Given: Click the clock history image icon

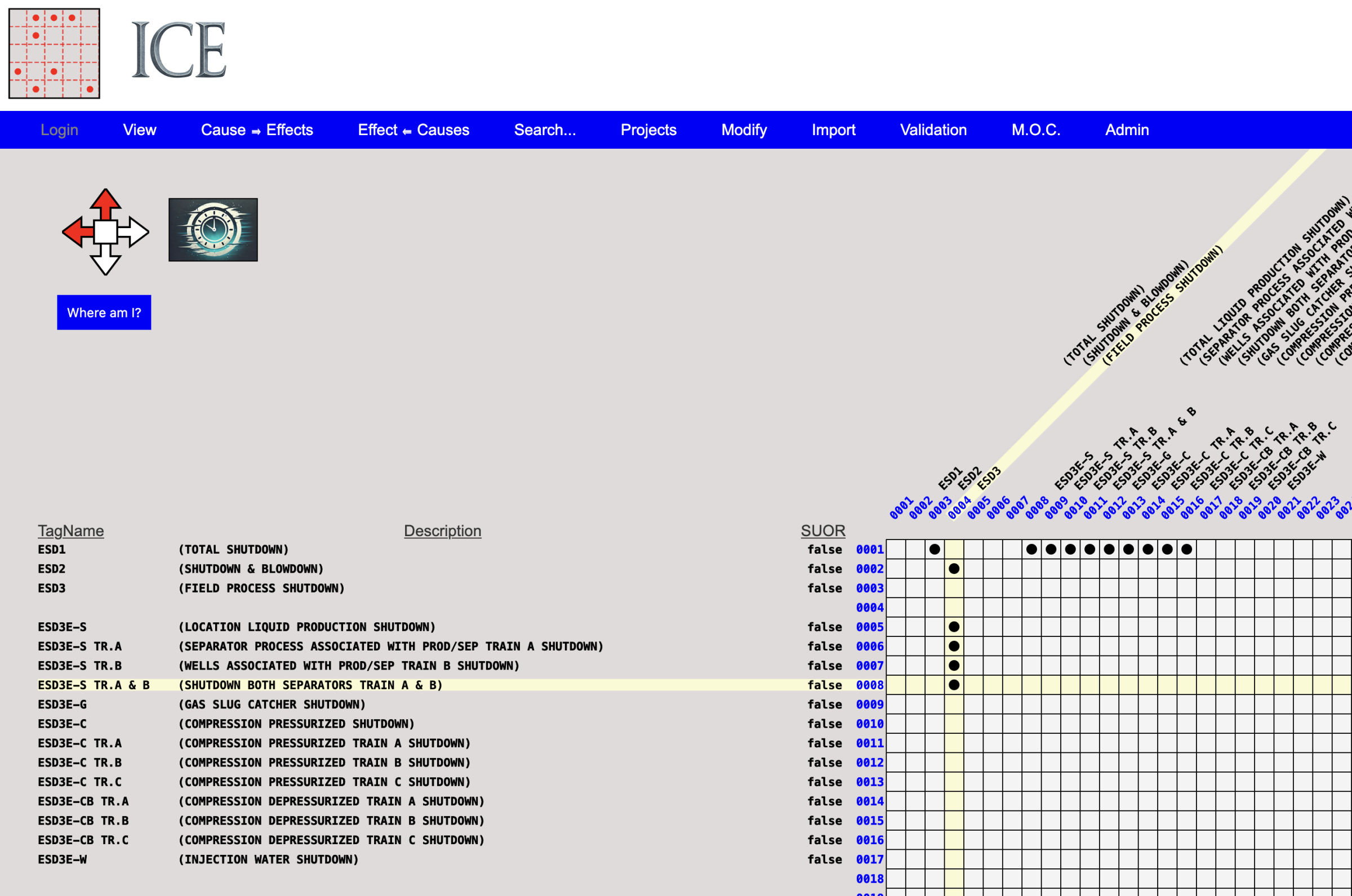Looking at the screenshot, I should 212,230.
